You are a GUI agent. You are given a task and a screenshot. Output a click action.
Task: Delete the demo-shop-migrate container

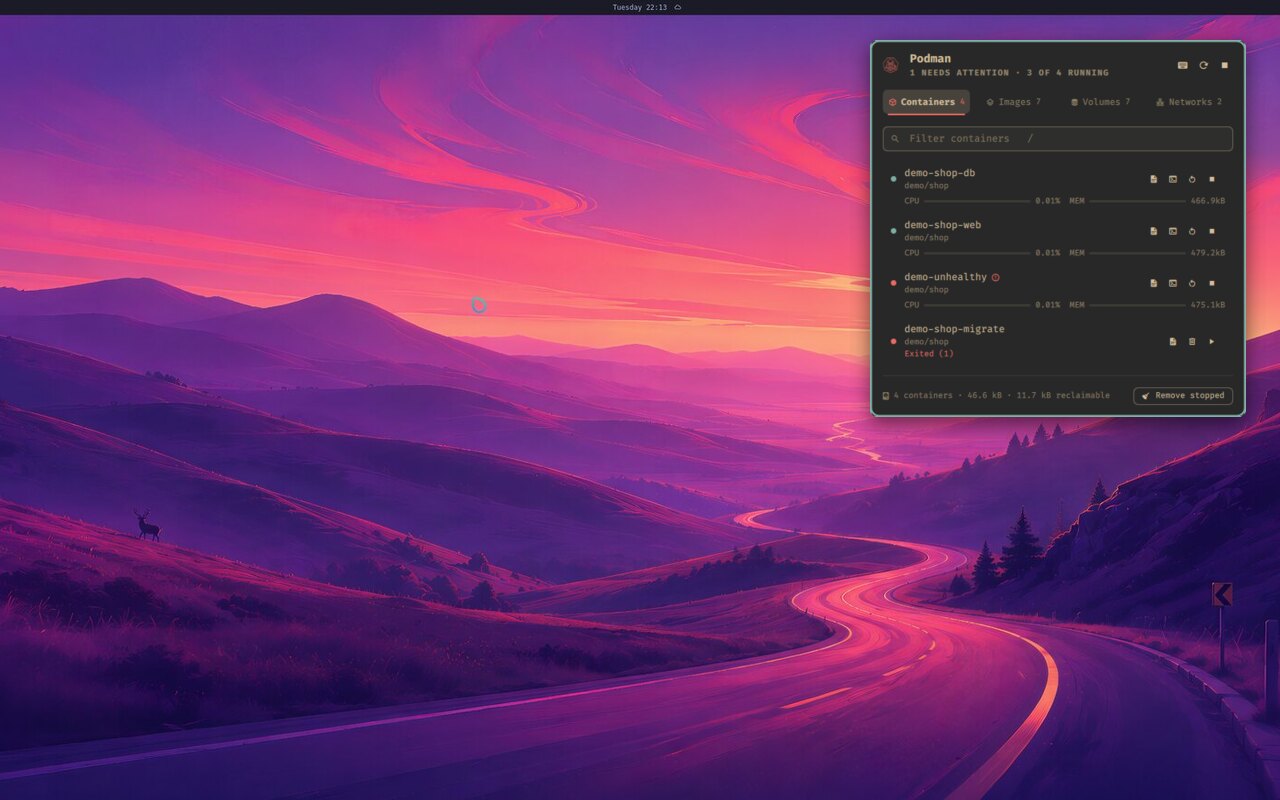click(x=1192, y=341)
